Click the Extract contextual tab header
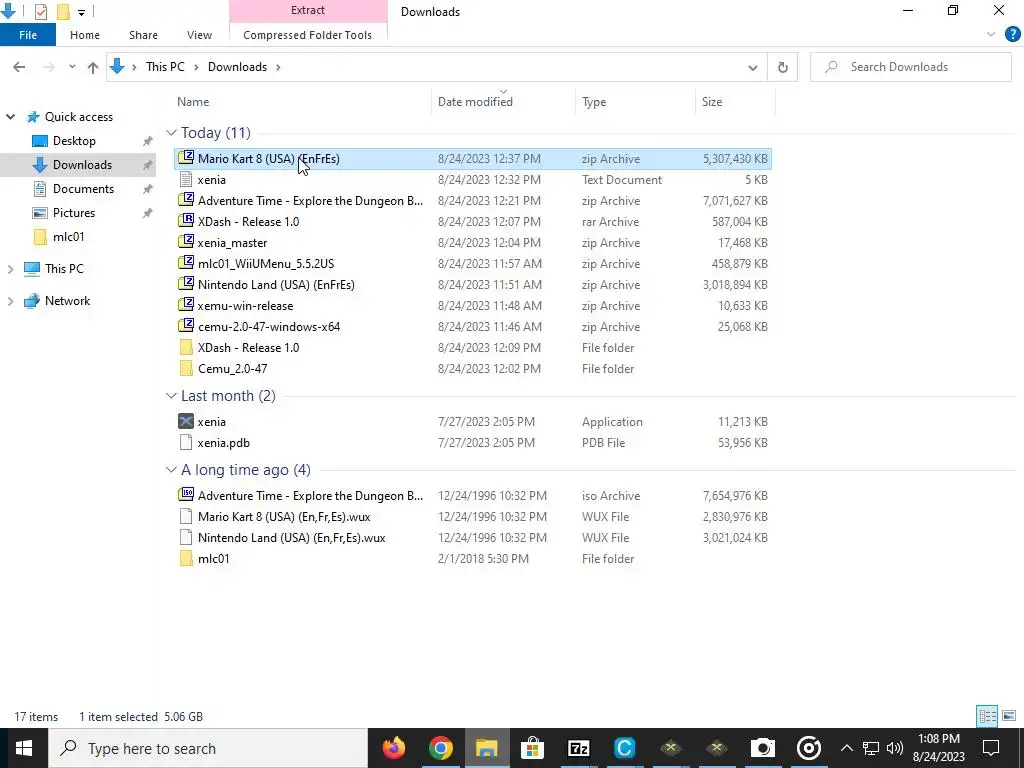Viewport: 1024px width, 768px height. 308,10
